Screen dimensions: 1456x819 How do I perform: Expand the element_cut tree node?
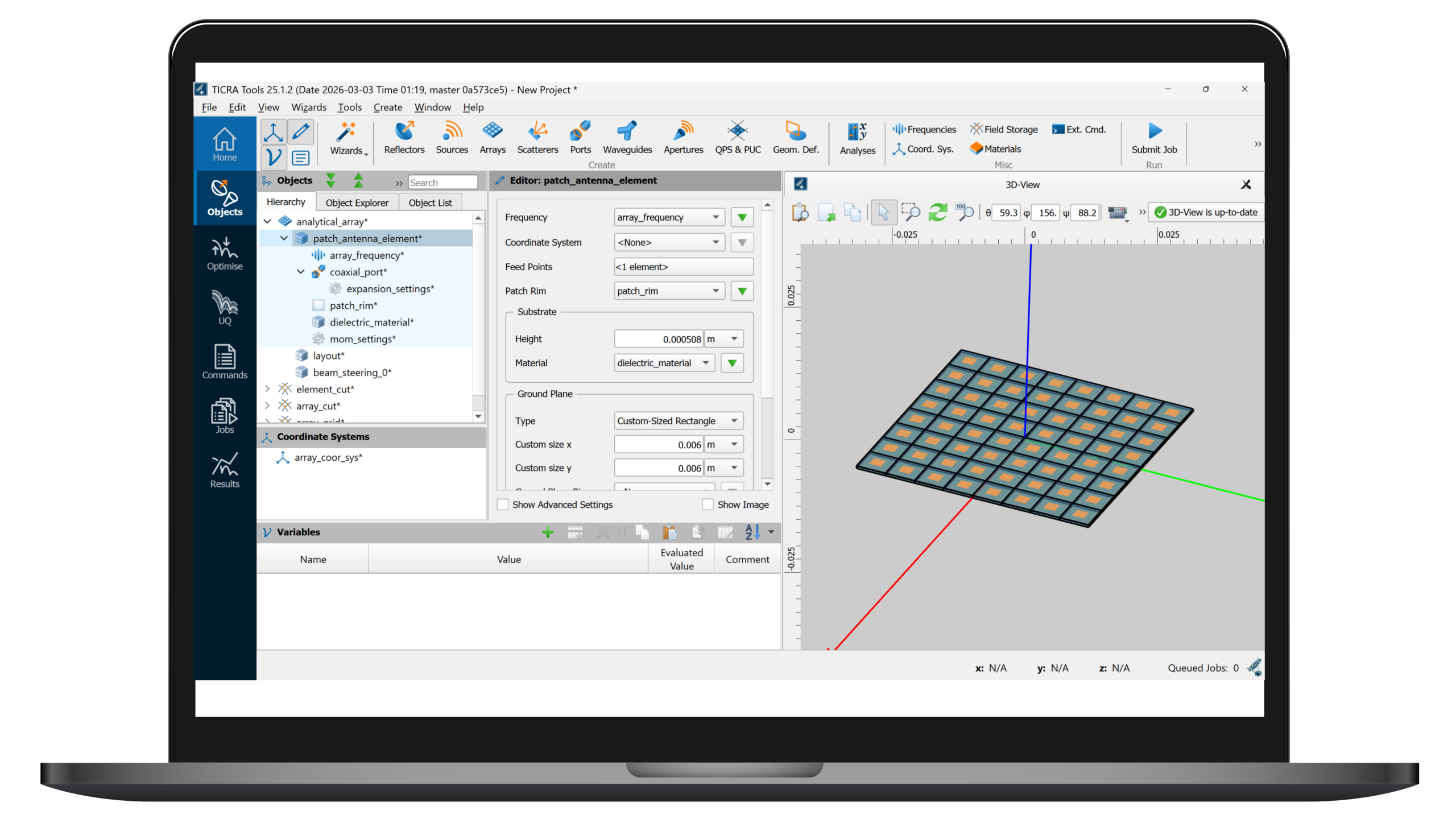click(267, 389)
